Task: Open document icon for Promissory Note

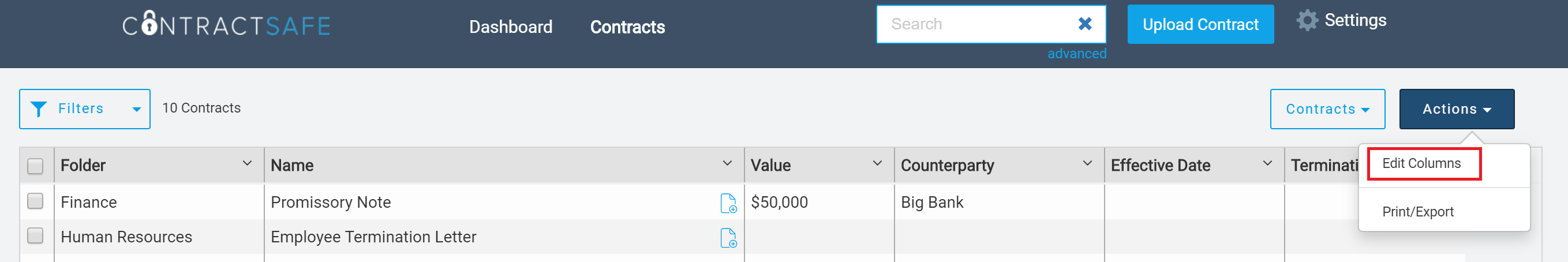Action: [x=729, y=203]
